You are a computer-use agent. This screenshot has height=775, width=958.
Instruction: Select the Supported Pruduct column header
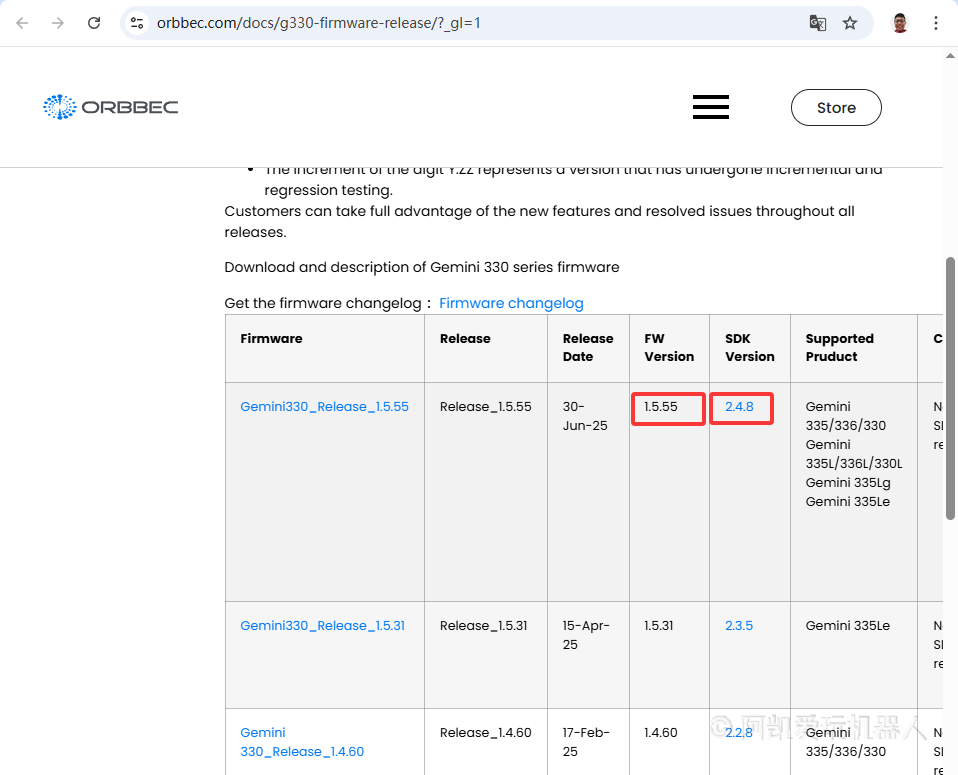pyautogui.click(x=854, y=348)
